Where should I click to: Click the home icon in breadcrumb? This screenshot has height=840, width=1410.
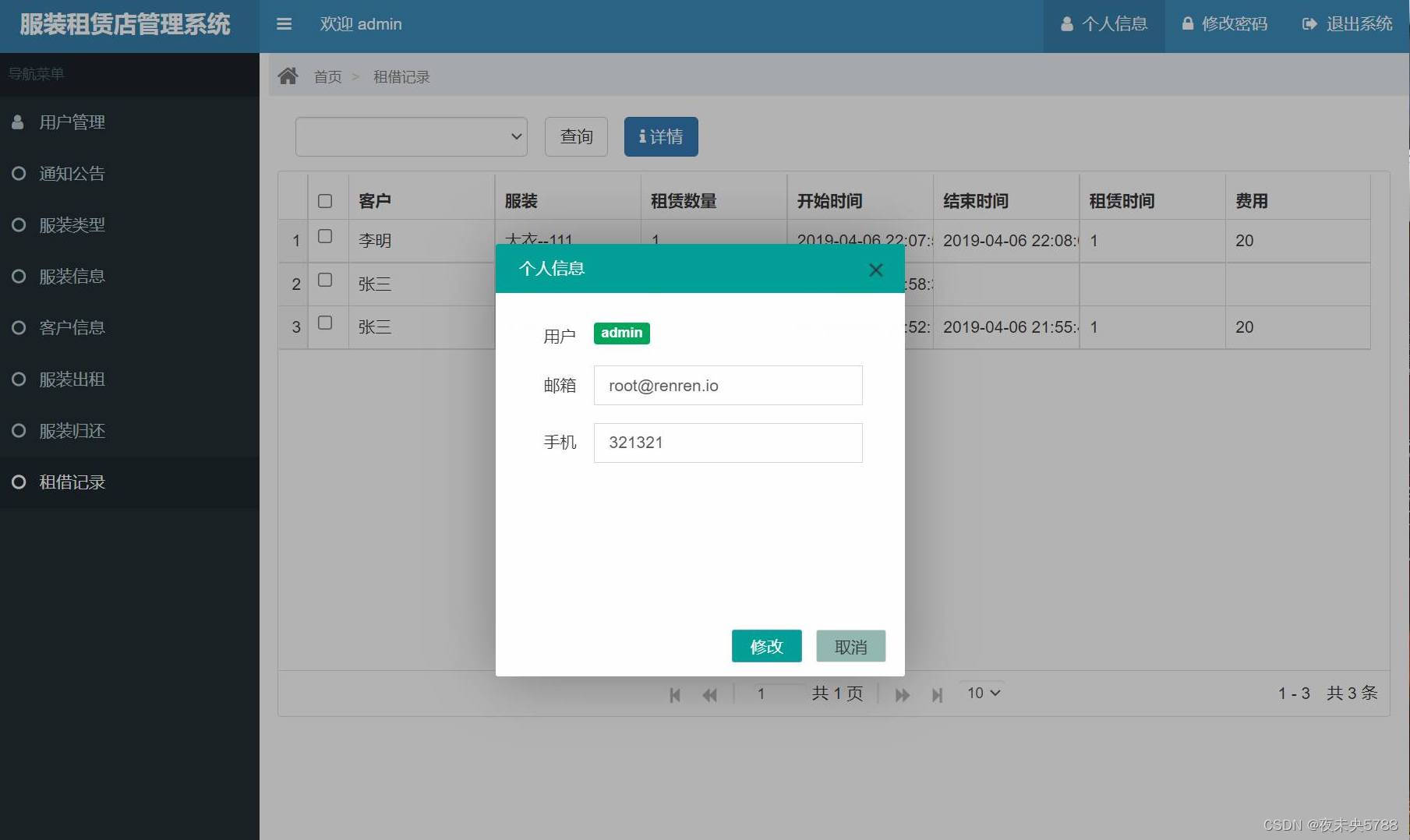(288, 76)
